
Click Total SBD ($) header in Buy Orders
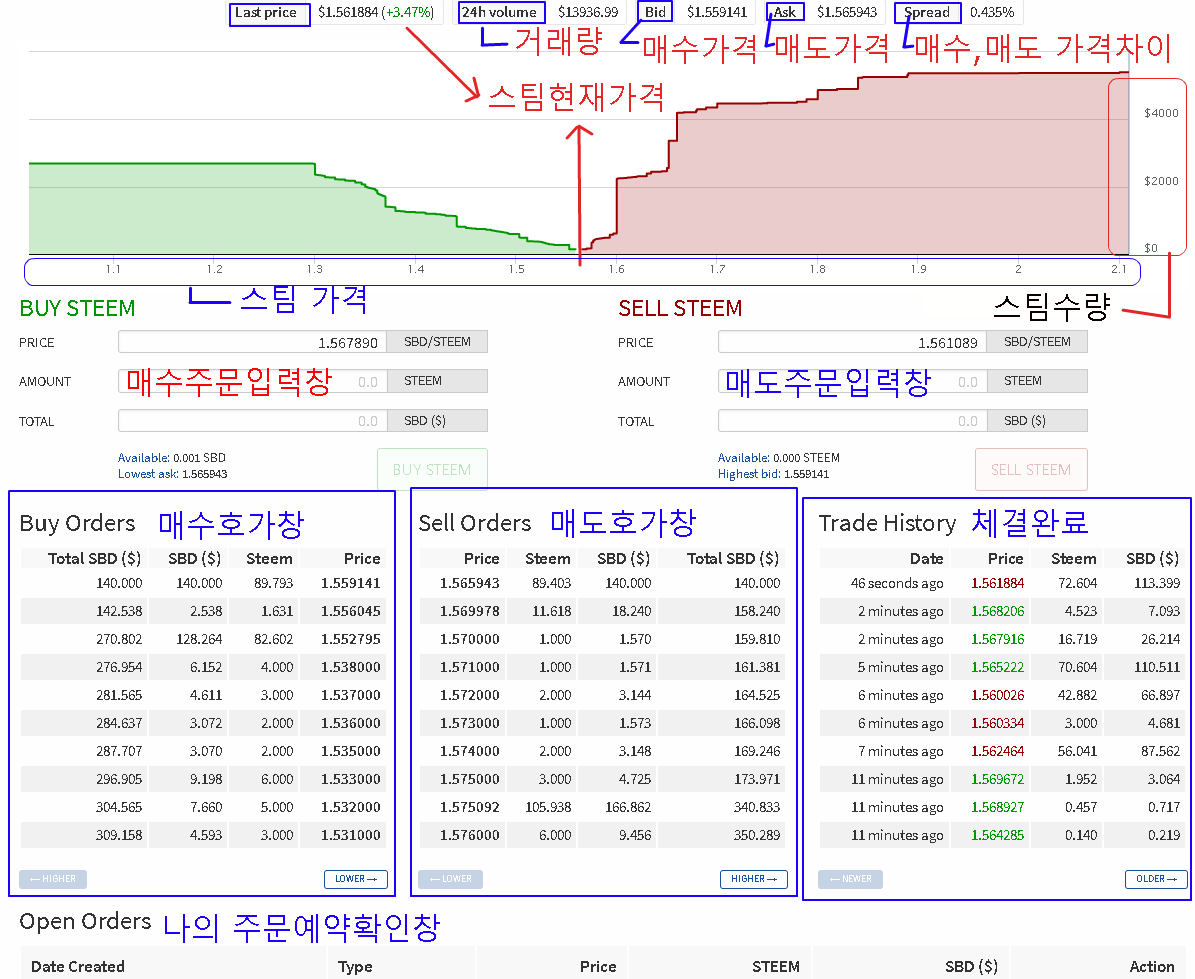[x=95, y=558]
